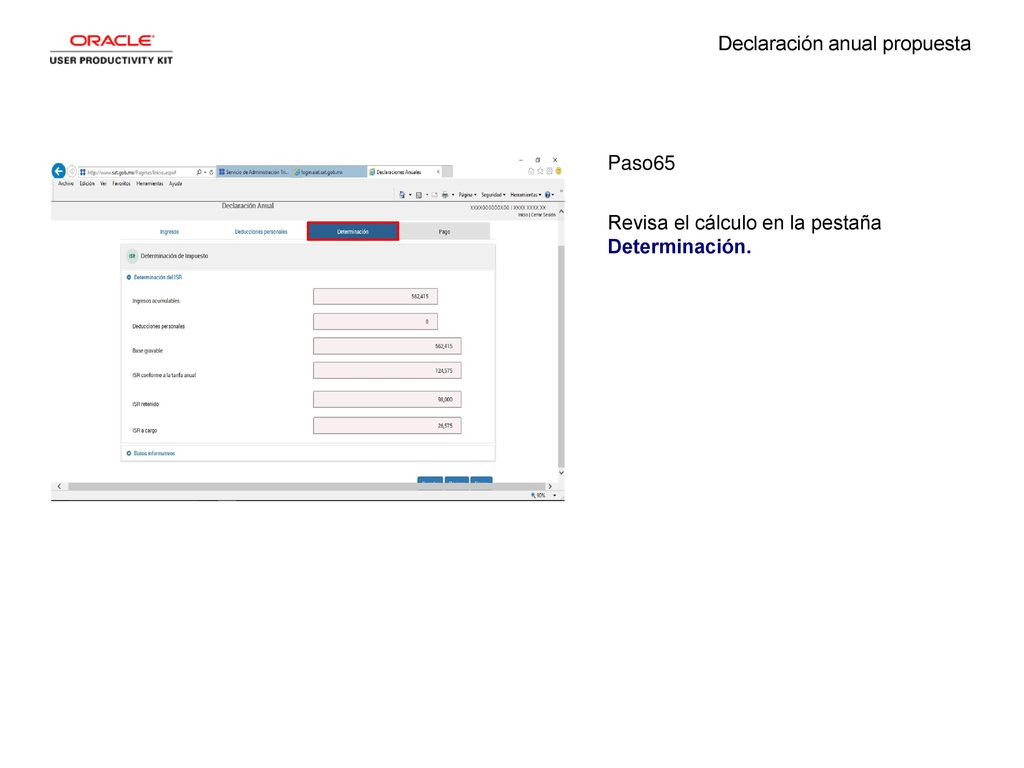Click the horizontal scrollbar right arrow
The height and width of the screenshot is (768, 1024).
[x=550, y=487]
